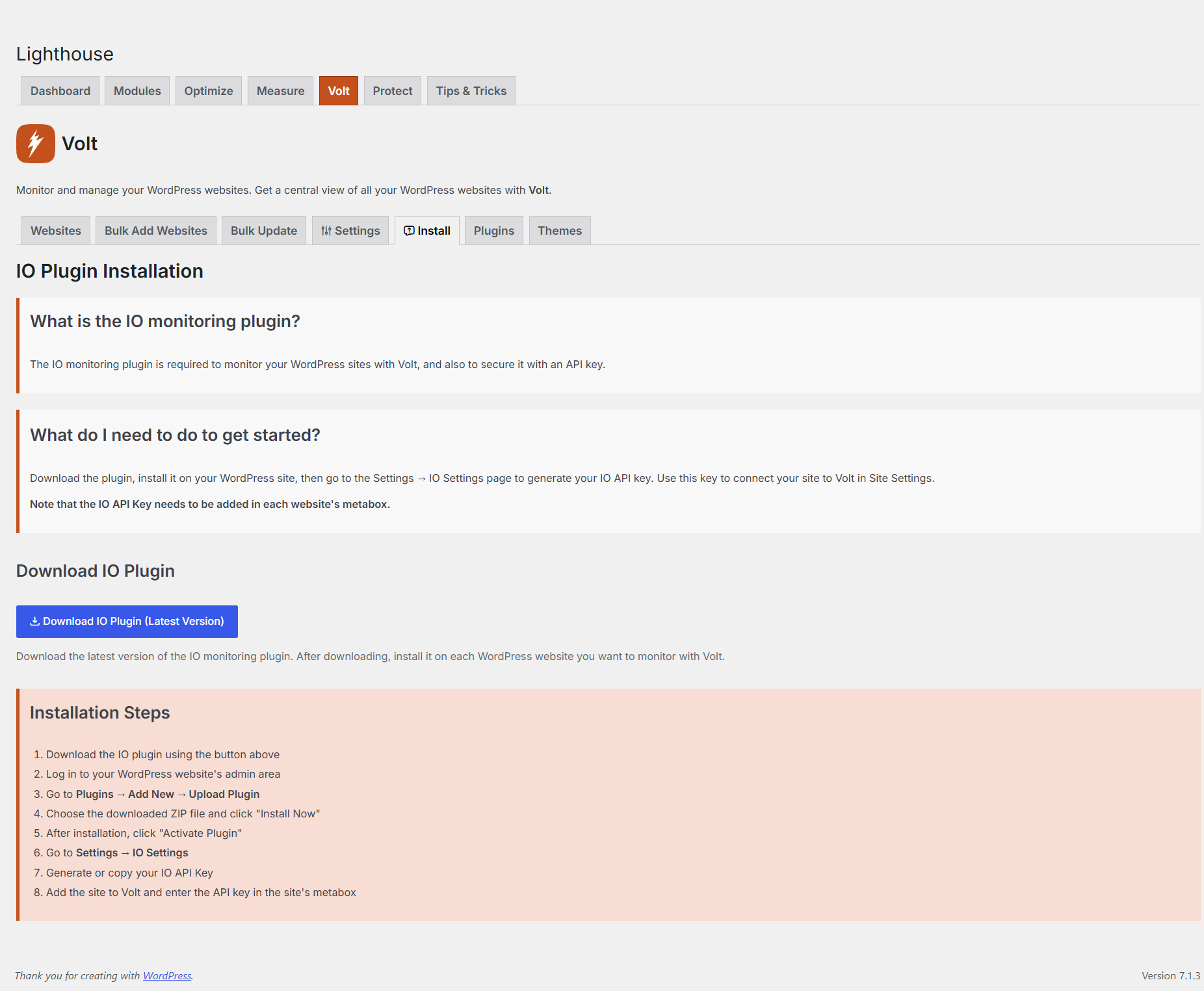Viewport: 1204px width, 991px height.
Task: Click step 'Add the site to Volt' text
Action: (x=201, y=893)
